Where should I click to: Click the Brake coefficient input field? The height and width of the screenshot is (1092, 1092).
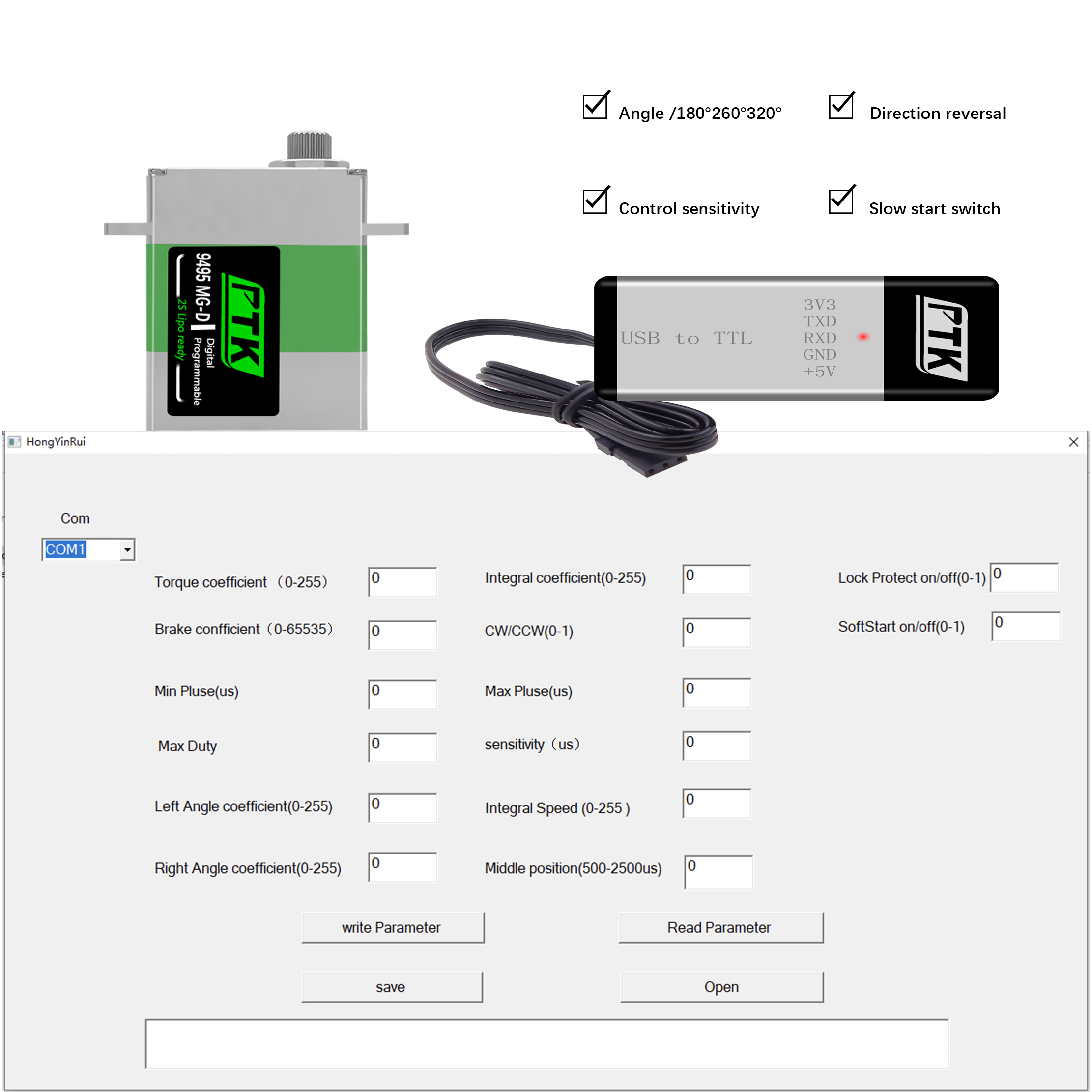coord(402,635)
